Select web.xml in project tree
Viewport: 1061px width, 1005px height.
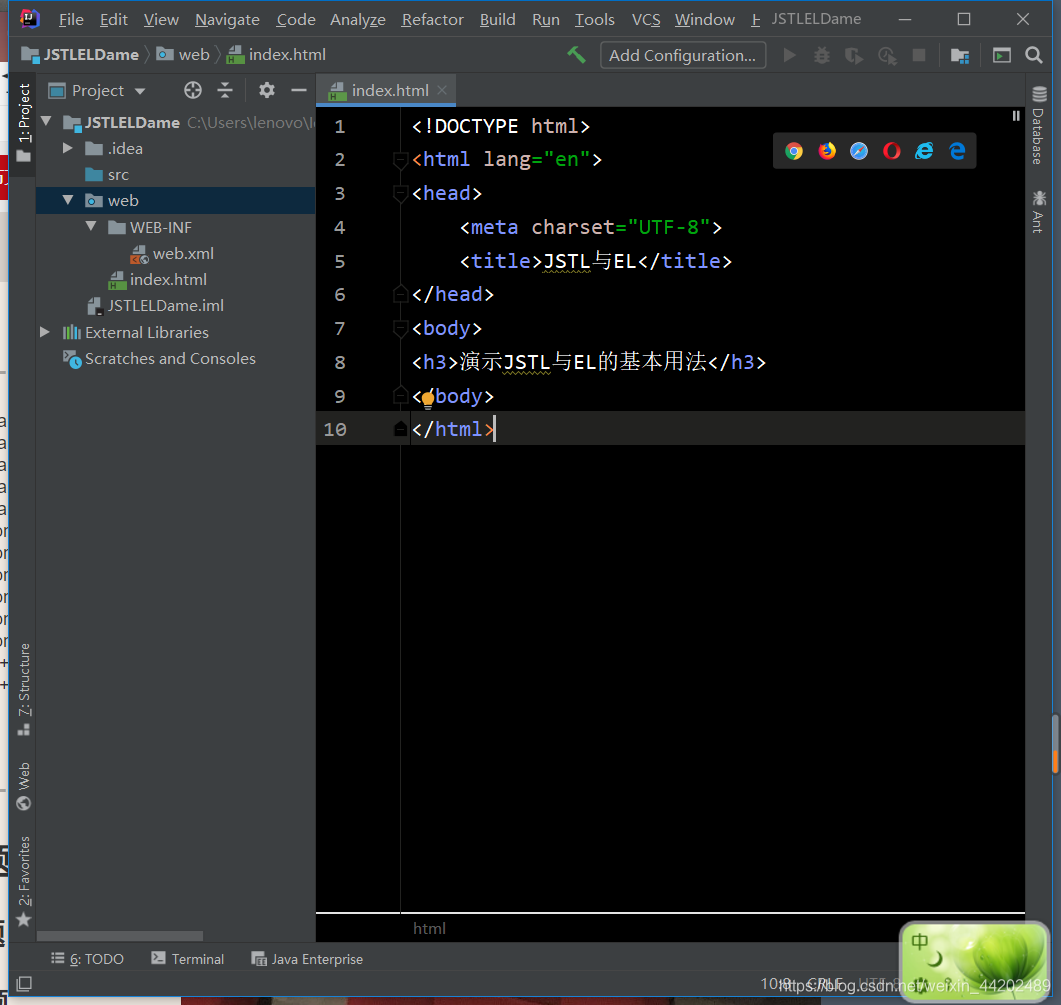pos(172,253)
